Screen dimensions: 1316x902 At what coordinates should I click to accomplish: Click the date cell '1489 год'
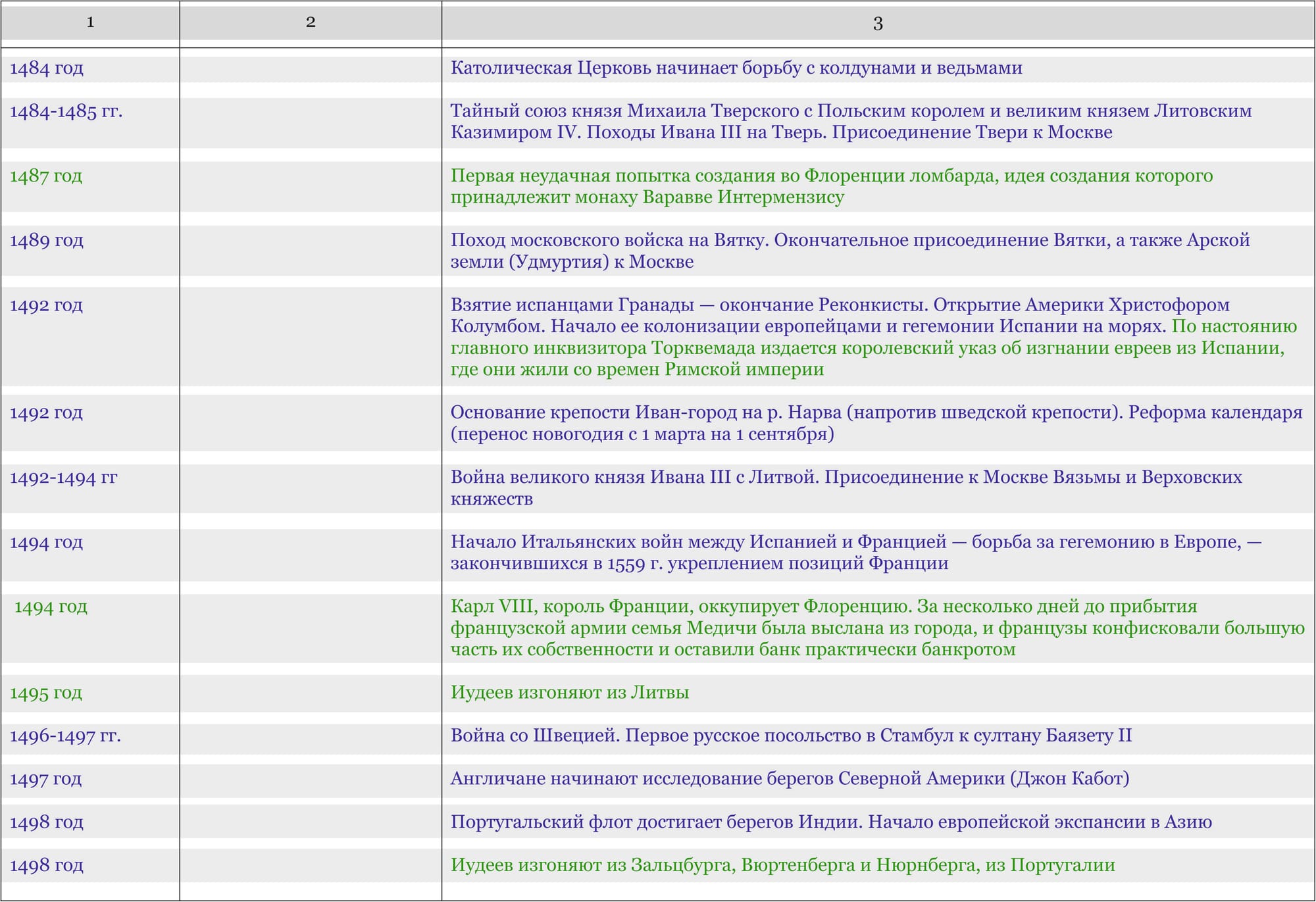[x=47, y=241]
